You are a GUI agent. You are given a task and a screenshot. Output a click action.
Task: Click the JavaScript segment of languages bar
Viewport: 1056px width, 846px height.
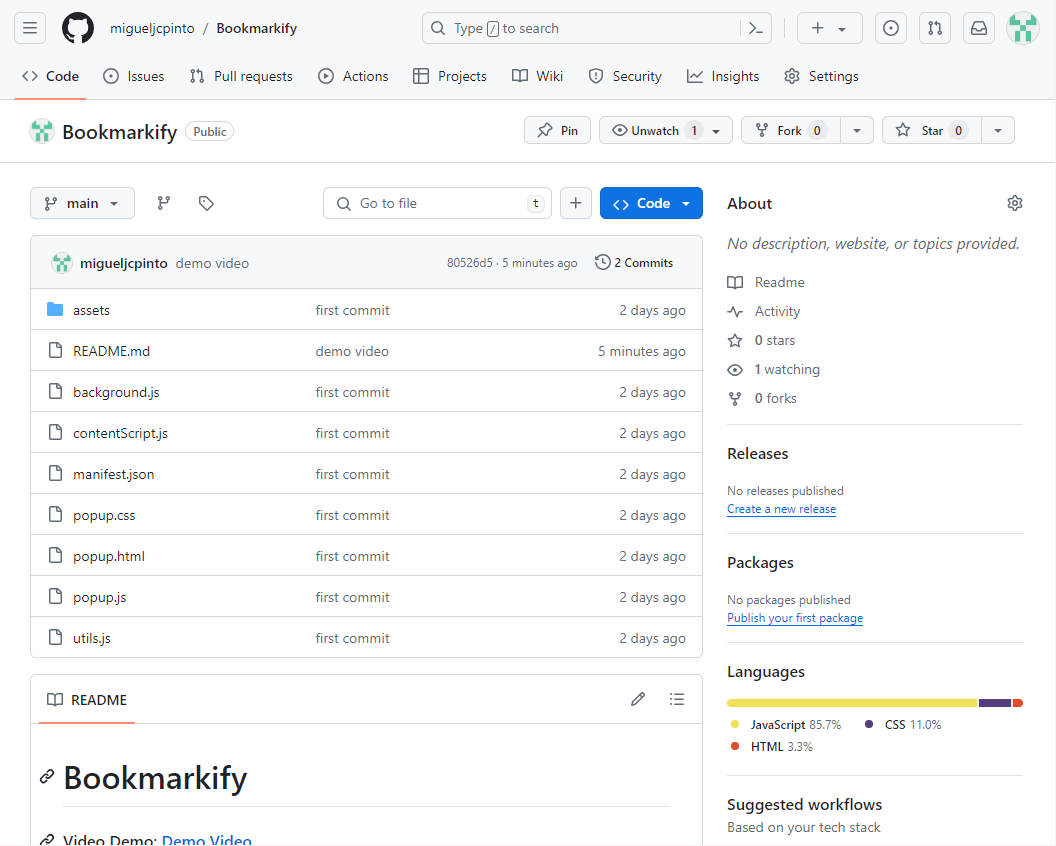coord(852,703)
